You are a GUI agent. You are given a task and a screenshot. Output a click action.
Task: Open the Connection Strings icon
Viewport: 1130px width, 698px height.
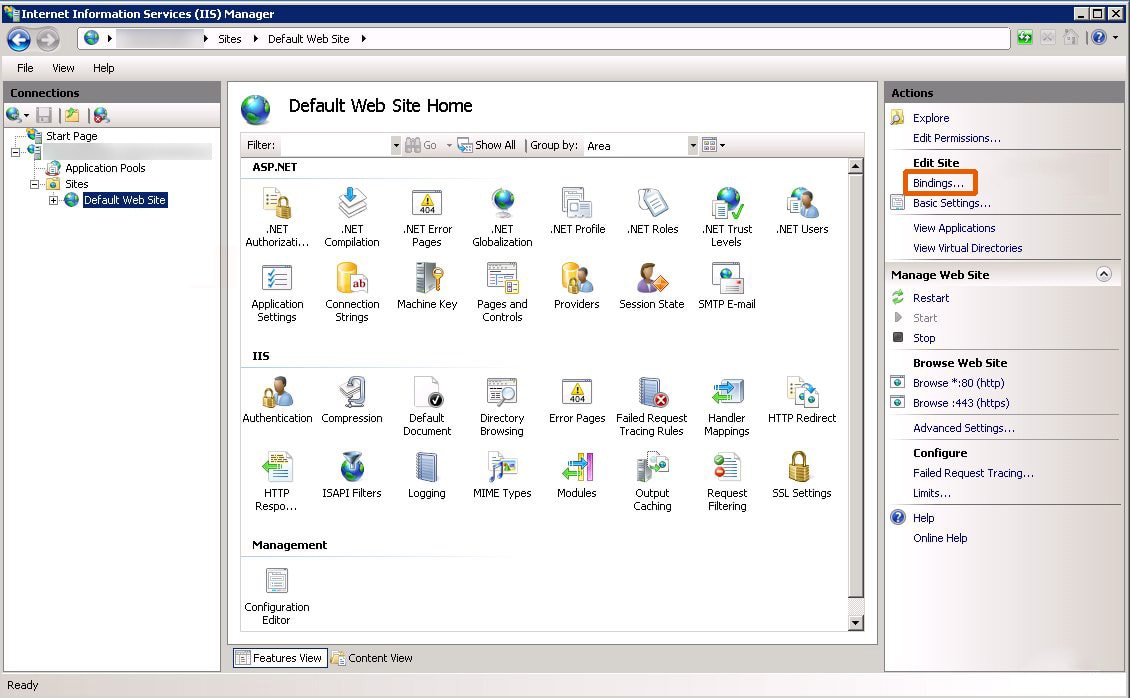point(352,279)
